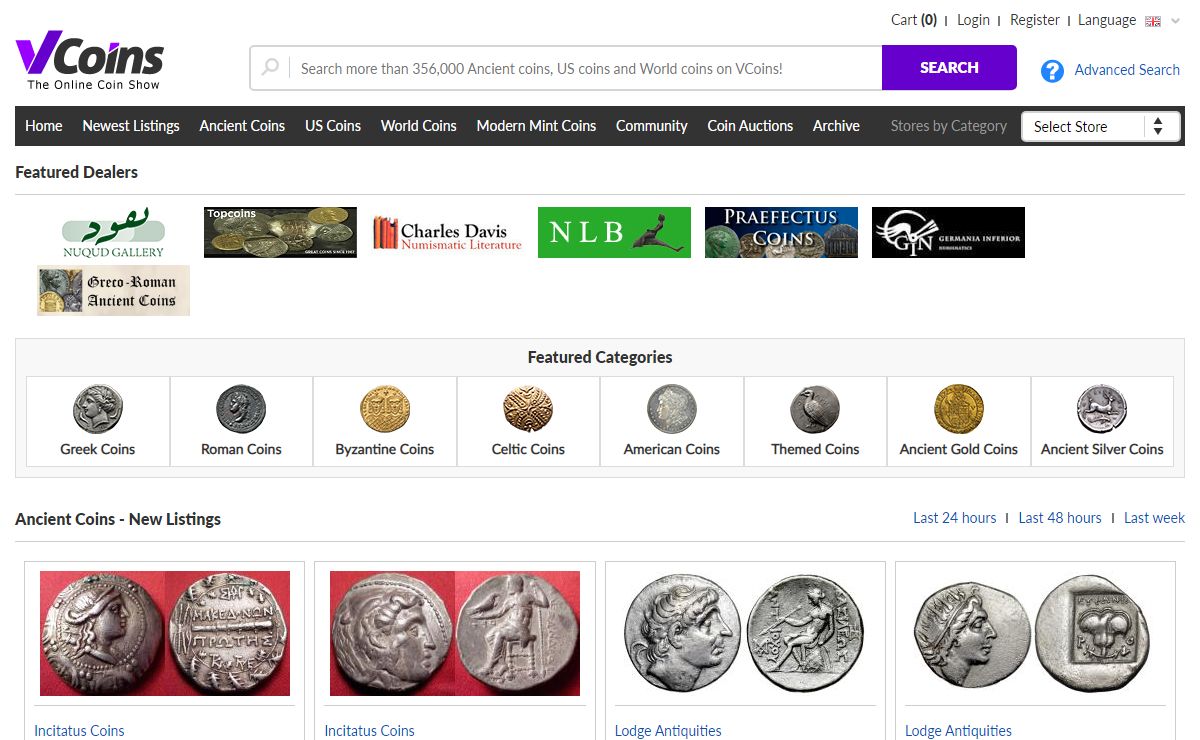Viewport: 1200px width, 740px height.
Task: Open Lodge Antiquities listing with rose reverse
Action: click(x=1035, y=633)
